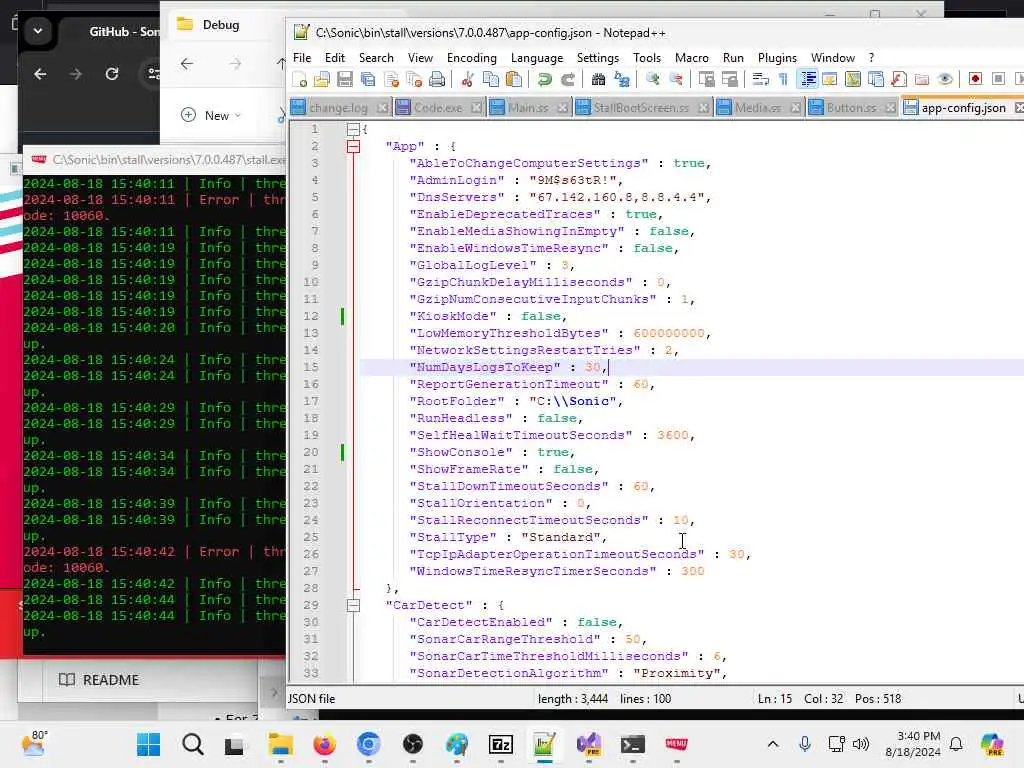Open the File menu
This screenshot has width=1024, height=768.
[302, 58]
